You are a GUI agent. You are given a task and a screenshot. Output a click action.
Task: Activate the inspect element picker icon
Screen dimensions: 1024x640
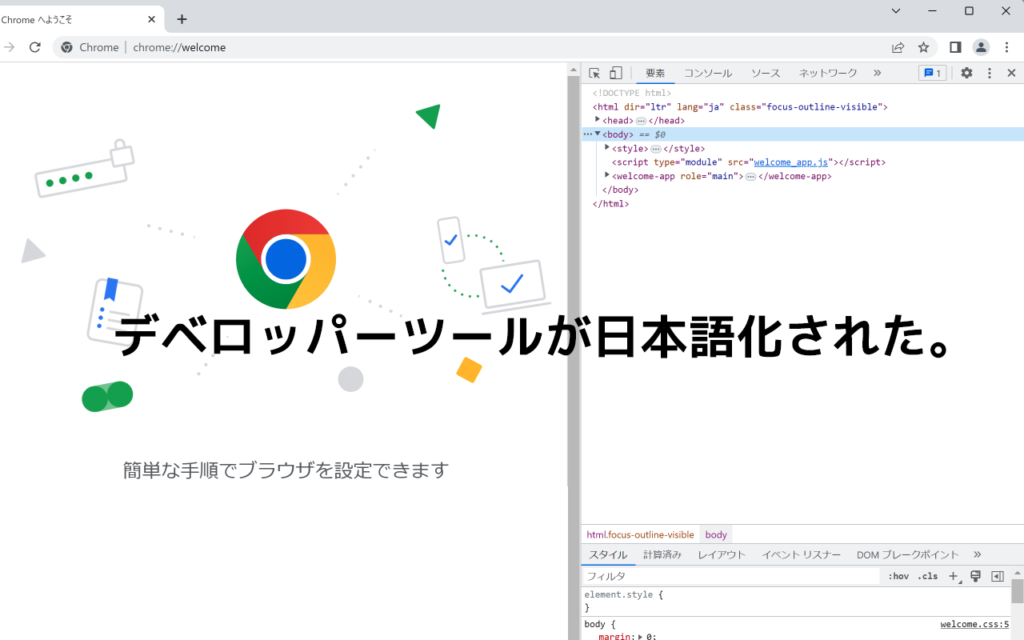pyautogui.click(x=595, y=73)
